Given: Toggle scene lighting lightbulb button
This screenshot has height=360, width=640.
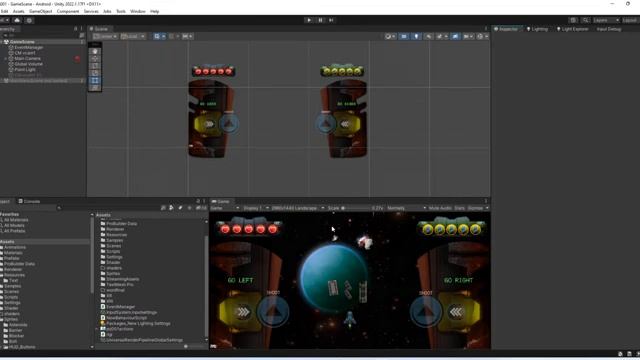Looking at the screenshot, I should pyautogui.click(x=416, y=36).
